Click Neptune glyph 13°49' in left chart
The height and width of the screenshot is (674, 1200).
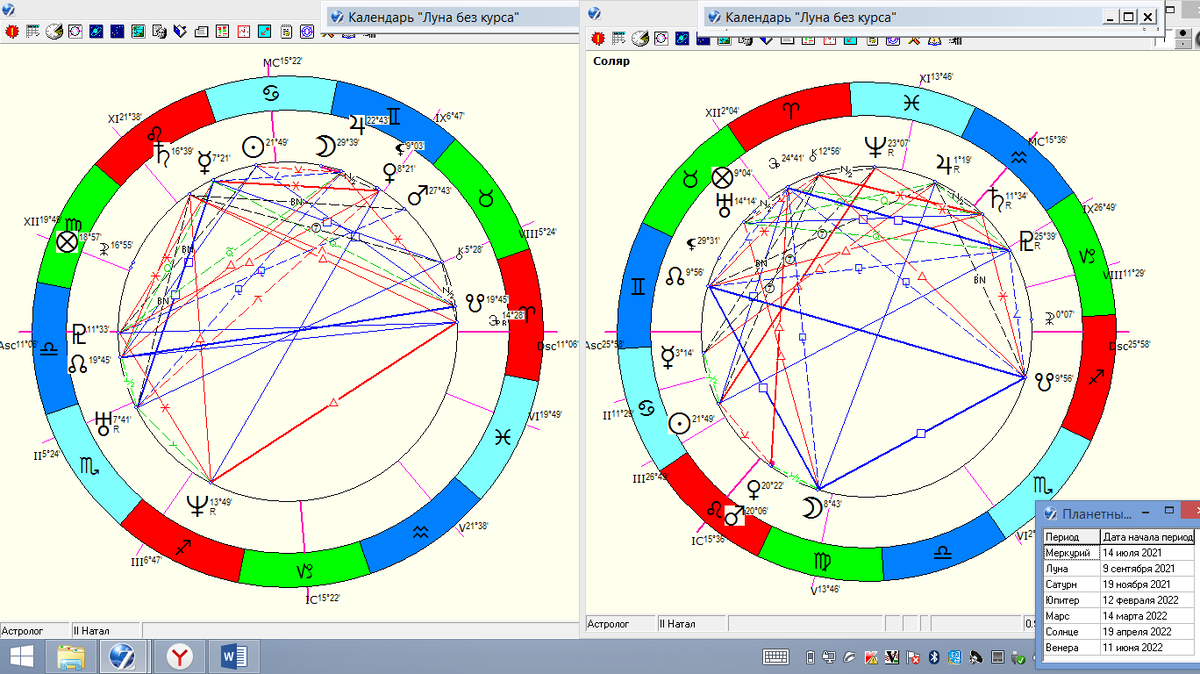point(196,506)
